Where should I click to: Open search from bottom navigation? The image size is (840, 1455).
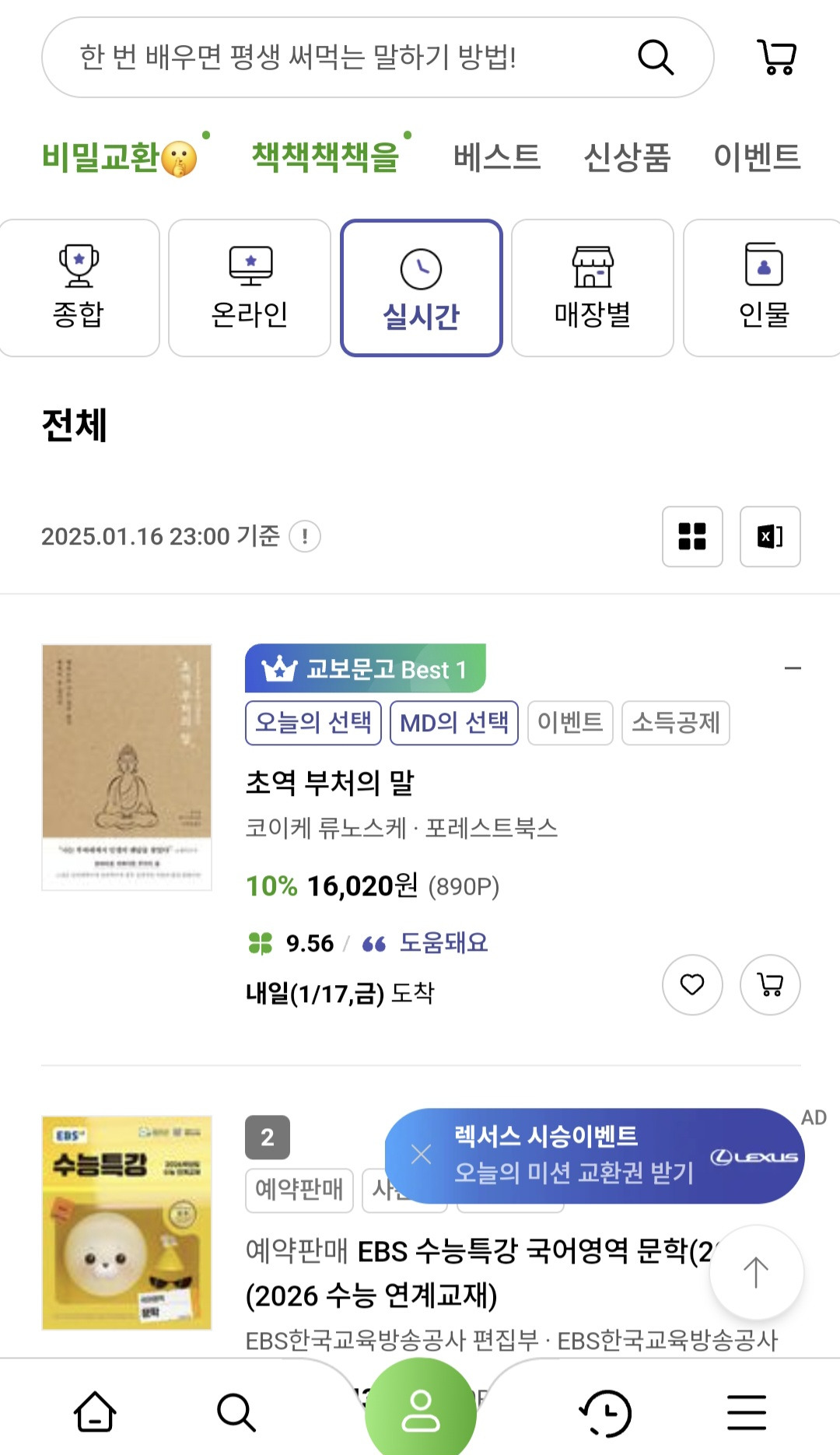236,1411
